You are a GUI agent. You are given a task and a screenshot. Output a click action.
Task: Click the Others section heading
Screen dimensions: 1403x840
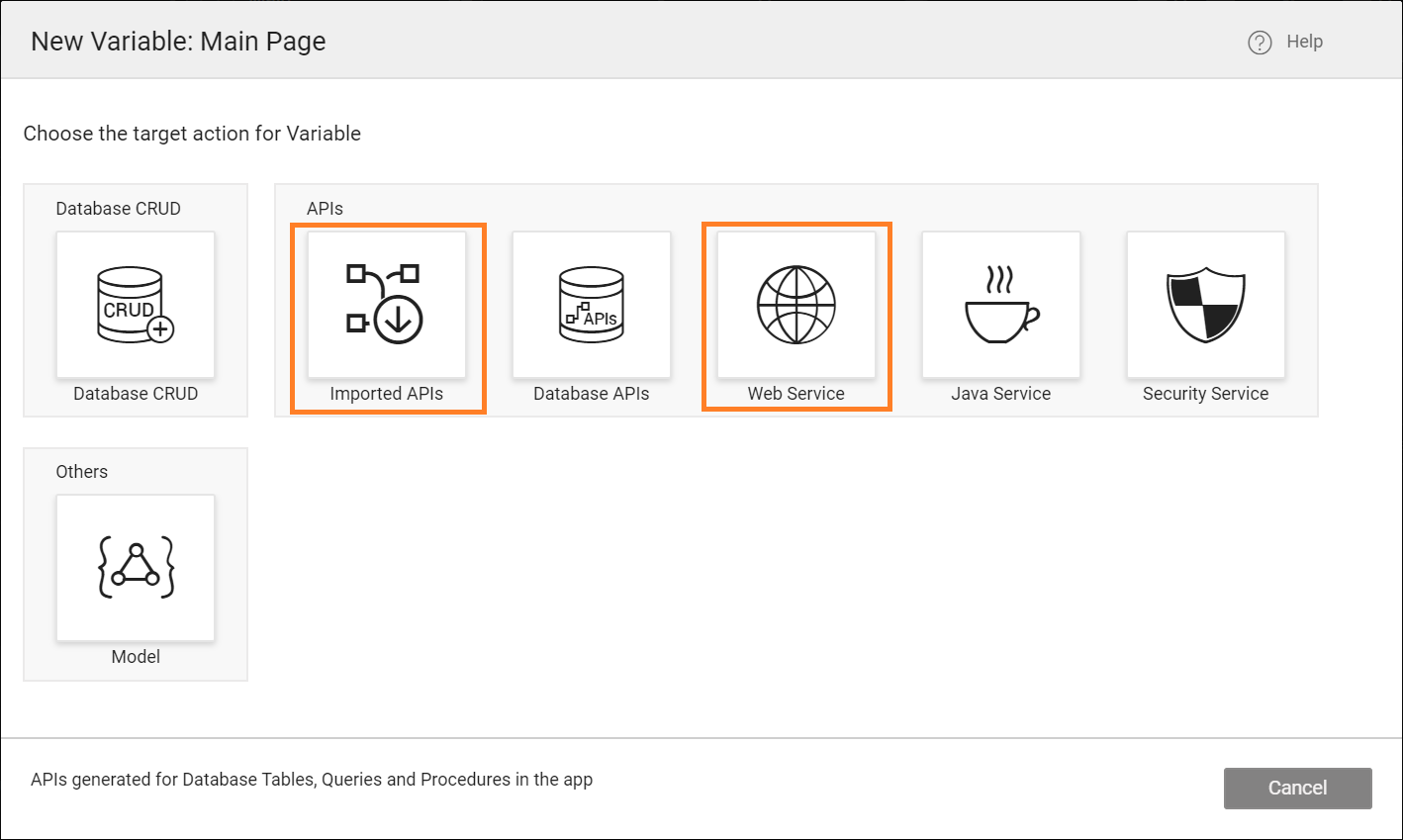pyautogui.click(x=81, y=472)
